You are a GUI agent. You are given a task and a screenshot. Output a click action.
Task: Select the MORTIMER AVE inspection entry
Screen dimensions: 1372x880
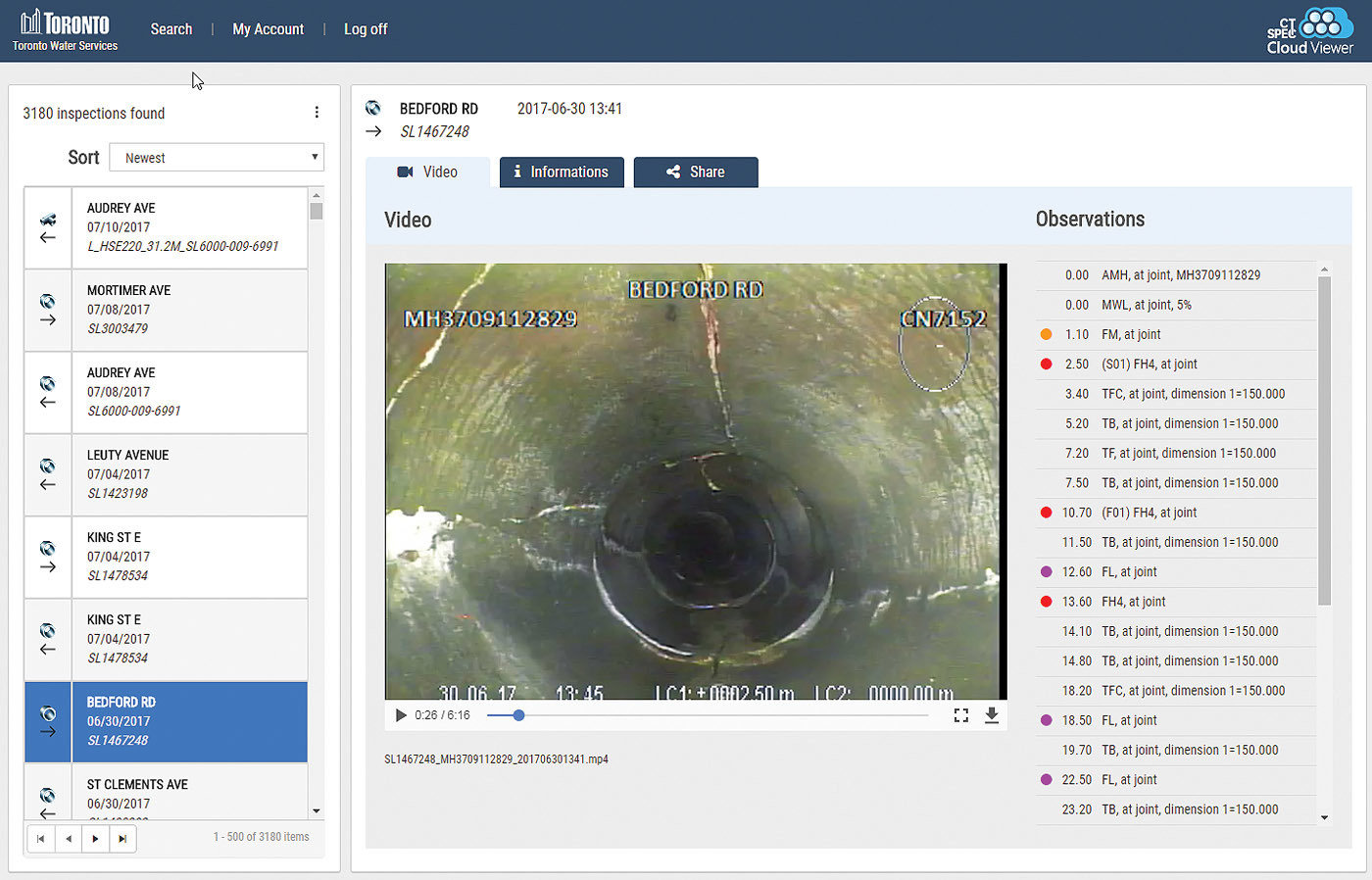click(189, 310)
